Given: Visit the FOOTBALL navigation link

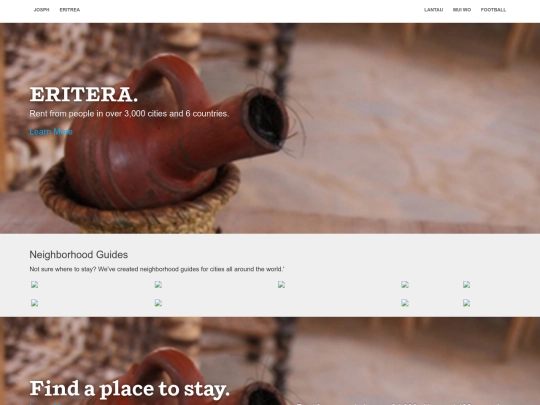Looking at the screenshot, I should click(x=493, y=10).
